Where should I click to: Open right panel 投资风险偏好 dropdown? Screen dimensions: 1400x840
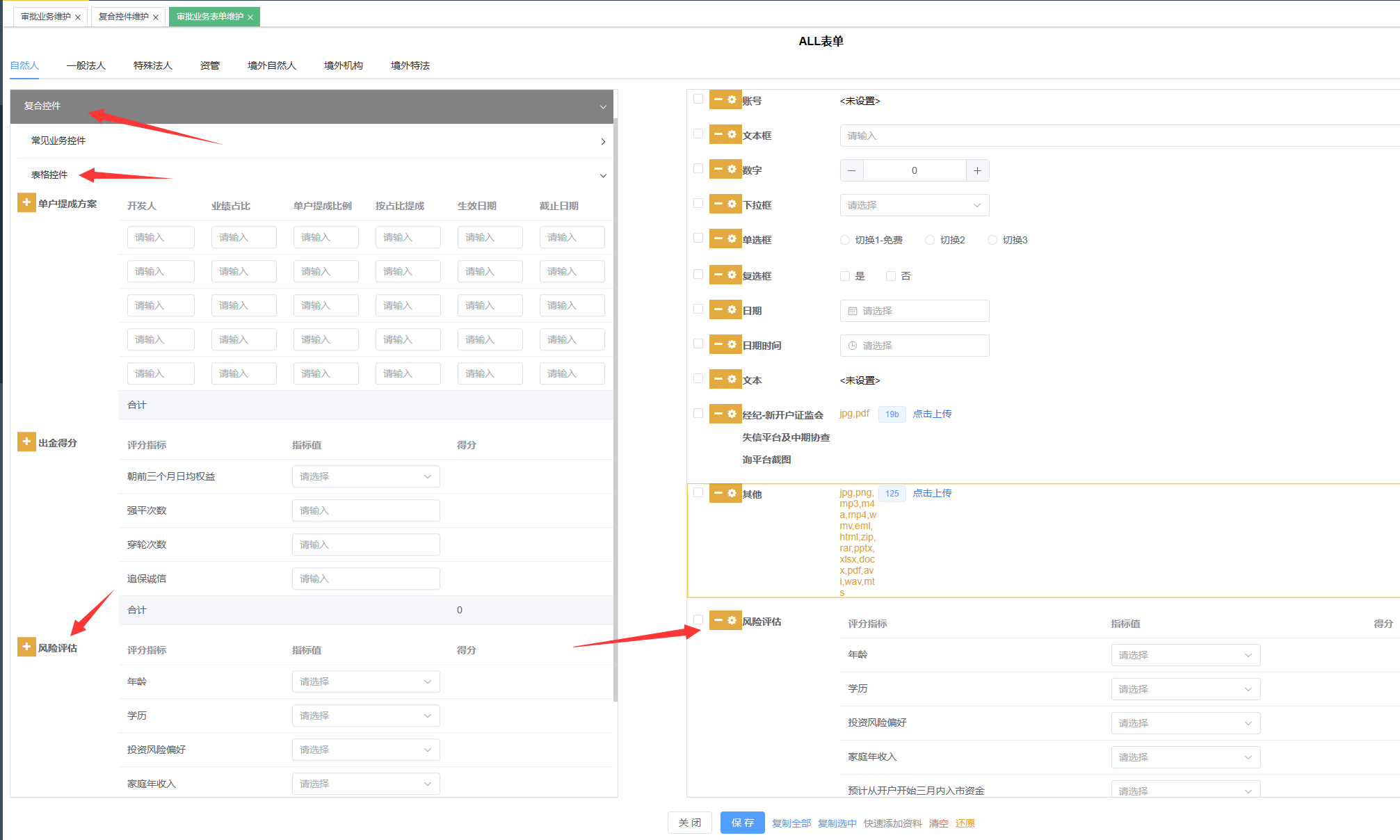coord(1186,723)
